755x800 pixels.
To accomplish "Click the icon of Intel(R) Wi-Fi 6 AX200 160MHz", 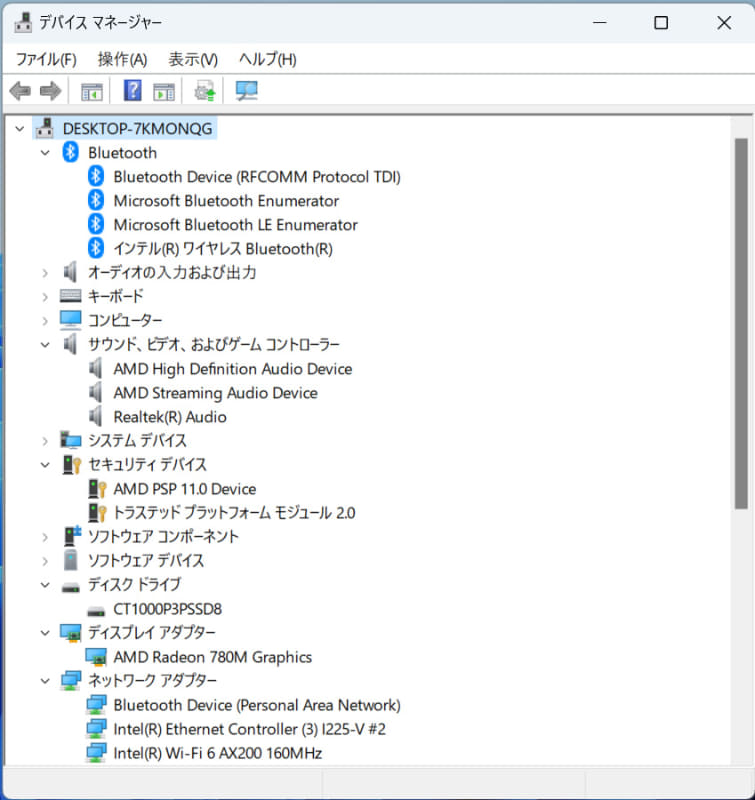I will (x=96, y=753).
